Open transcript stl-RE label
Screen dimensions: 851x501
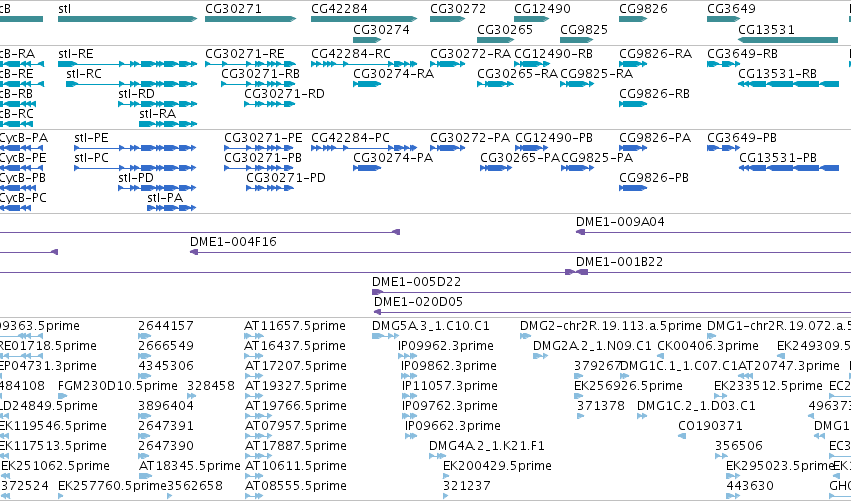click(75, 54)
